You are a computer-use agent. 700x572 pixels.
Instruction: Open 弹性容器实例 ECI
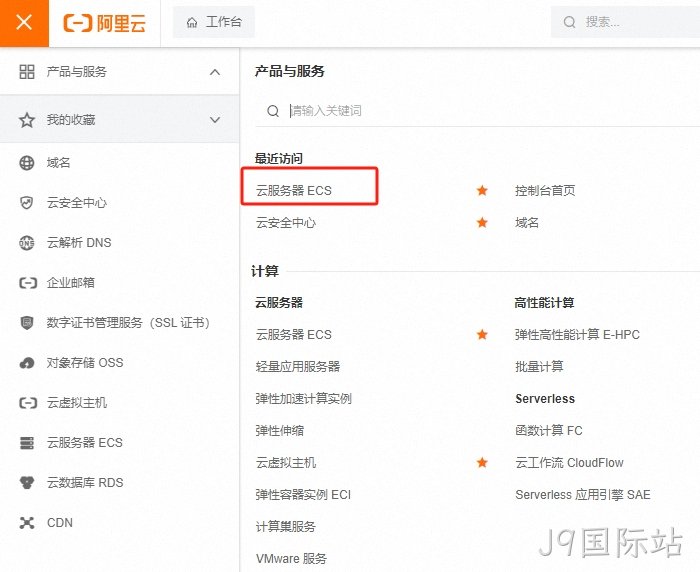click(303, 495)
